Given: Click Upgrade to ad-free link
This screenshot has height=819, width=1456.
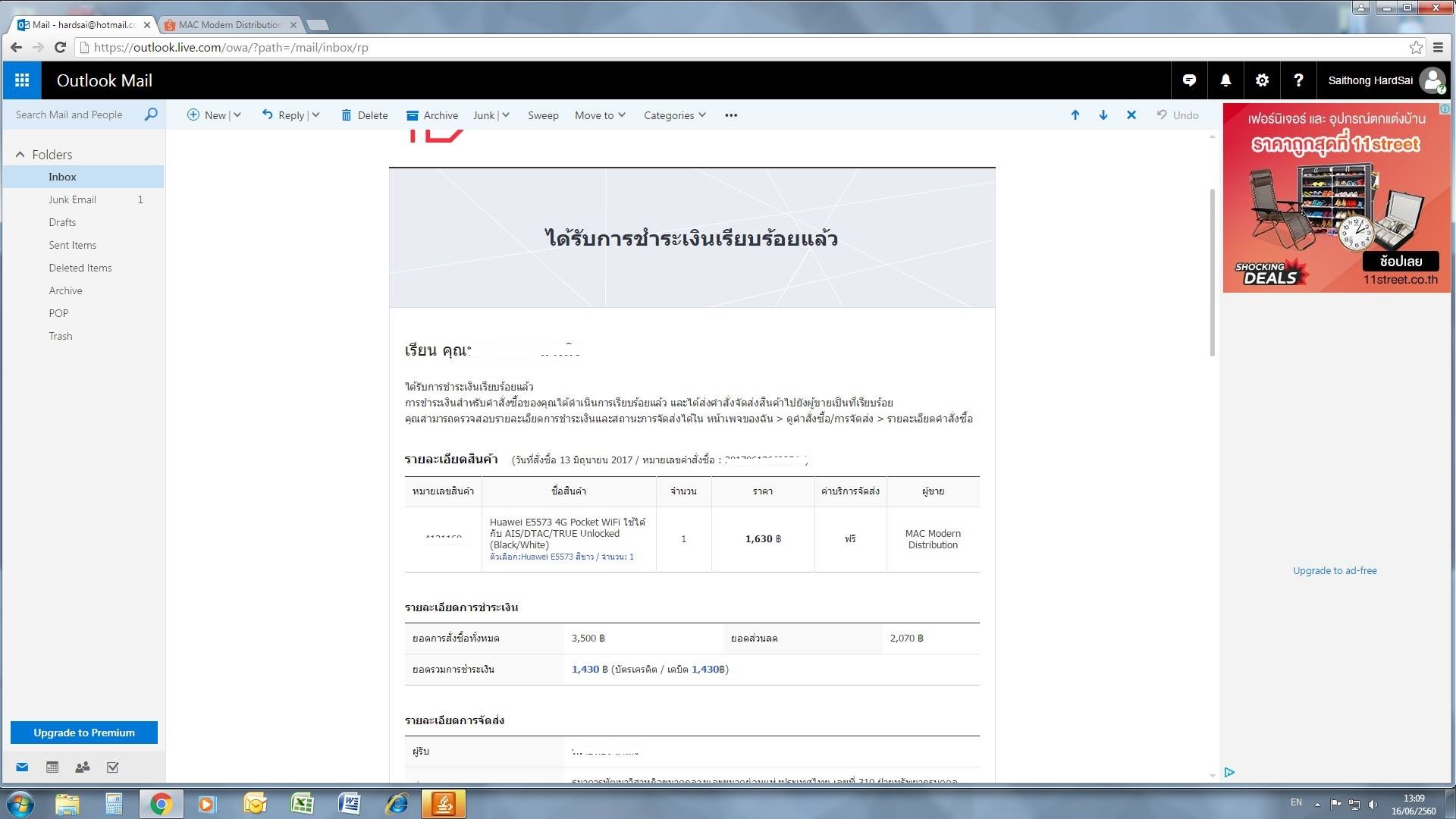Looking at the screenshot, I should tap(1335, 570).
